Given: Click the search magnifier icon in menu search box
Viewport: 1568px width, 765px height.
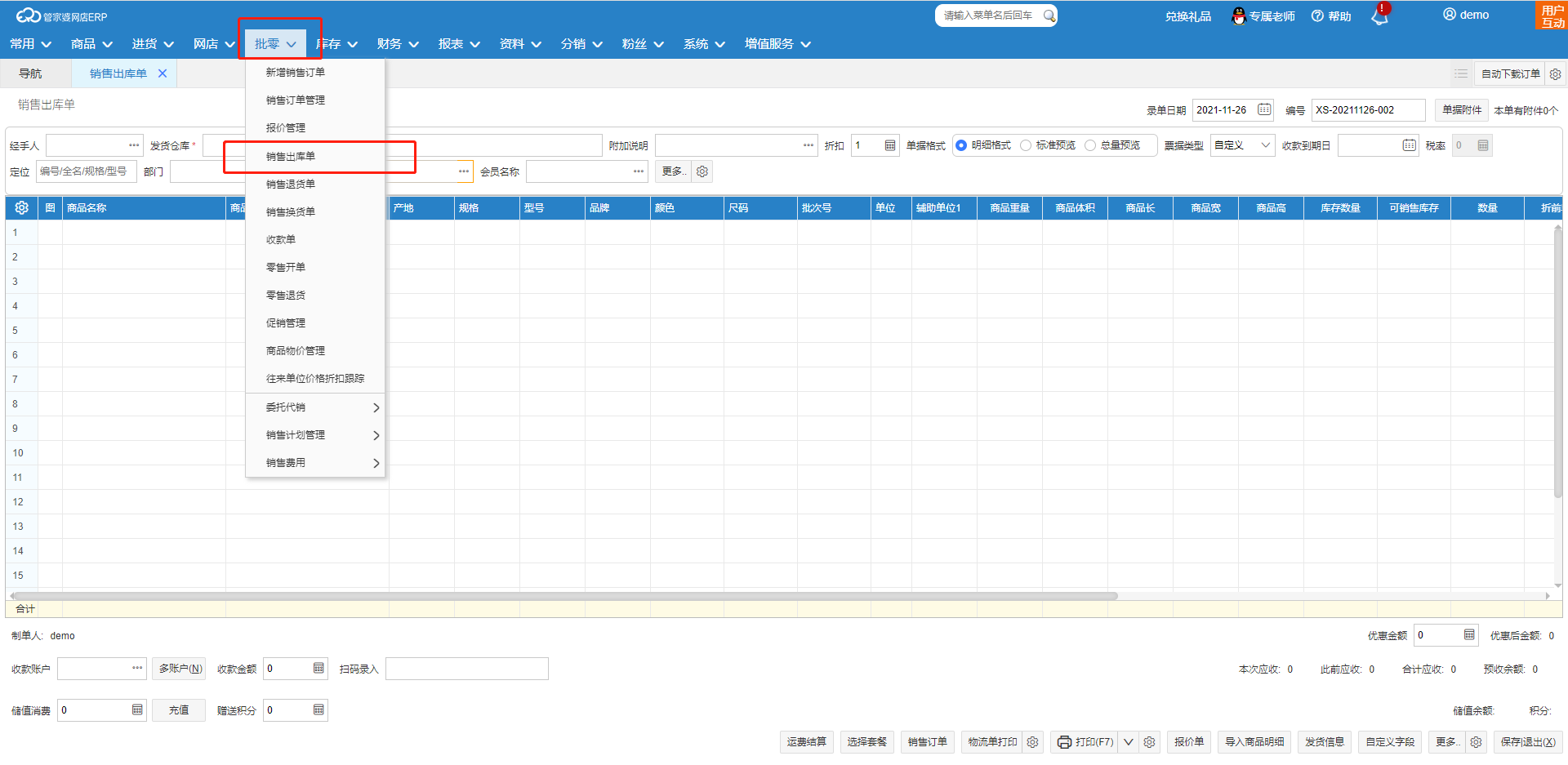Looking at the screenshot, I should coord(1049,16).
